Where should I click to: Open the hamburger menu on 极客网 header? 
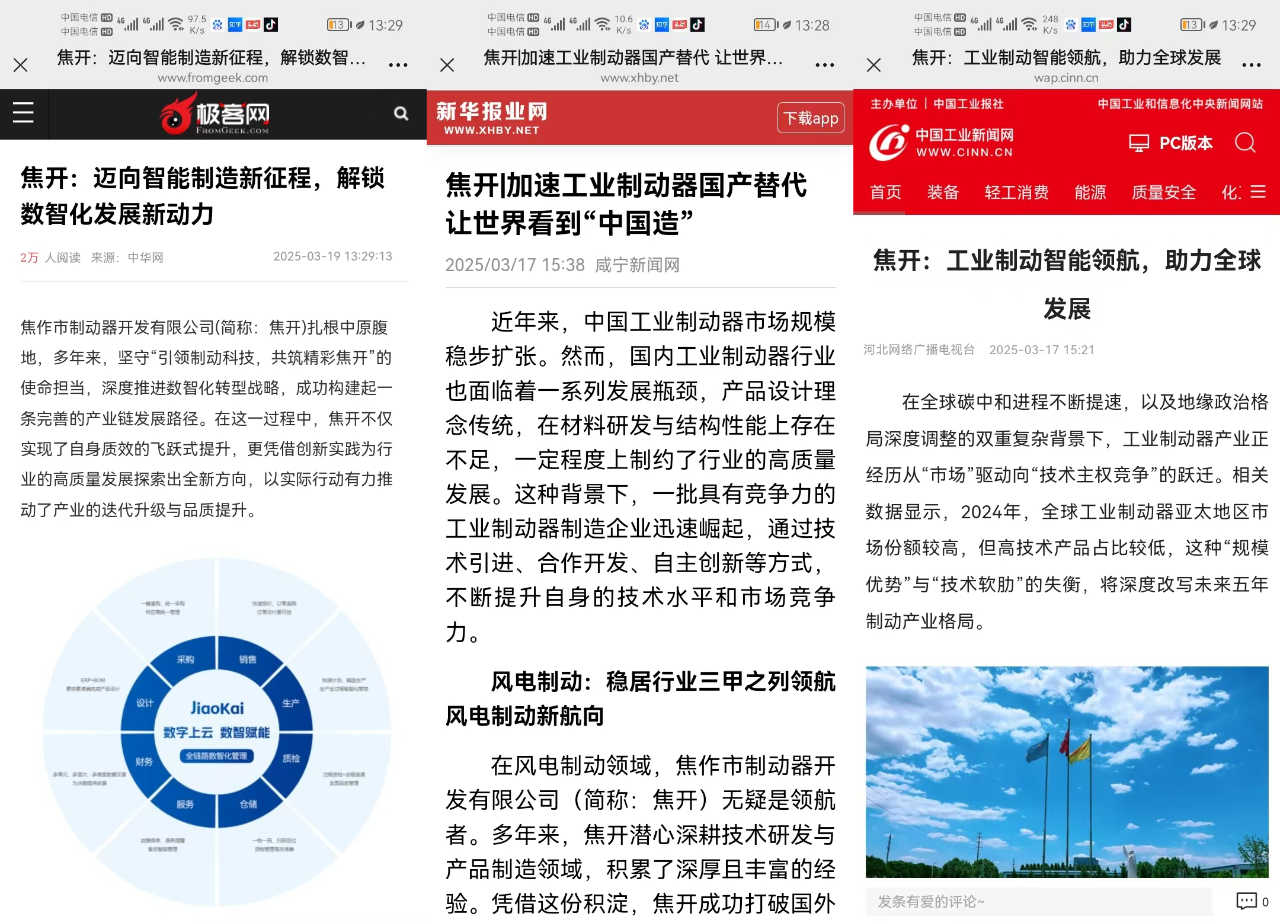[x=23, y=113]
